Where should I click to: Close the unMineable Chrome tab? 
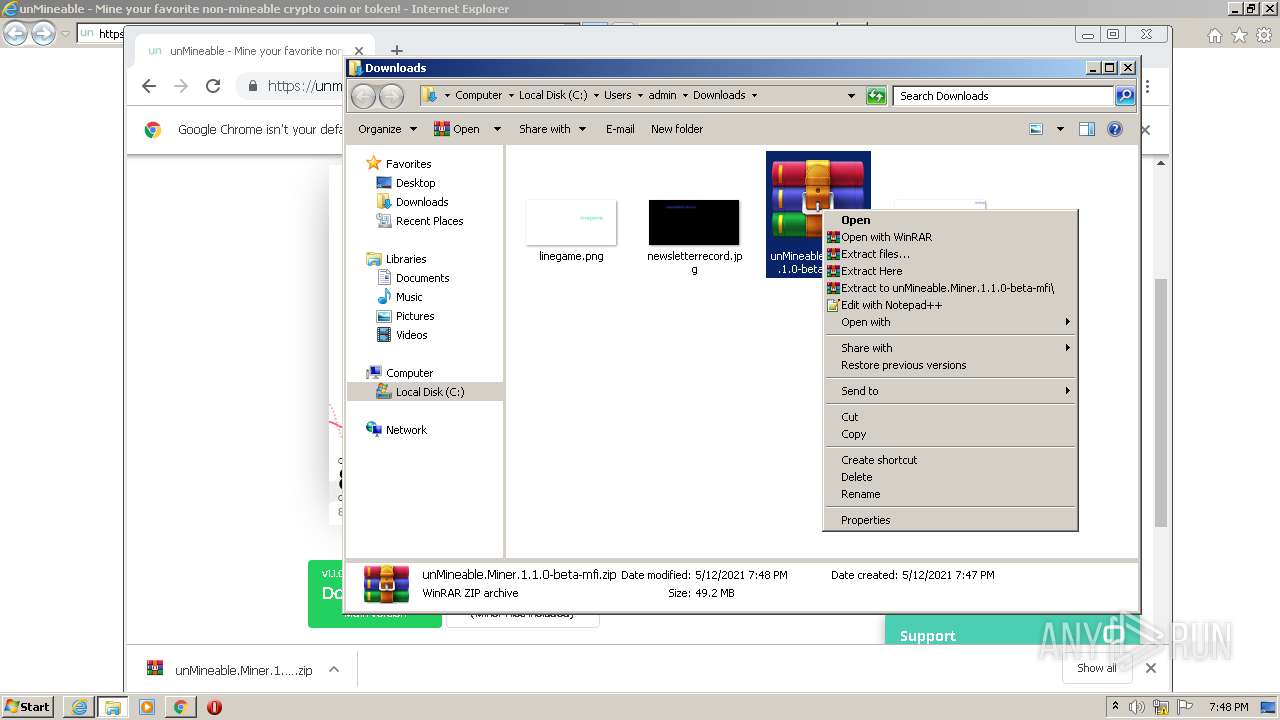point(359,51)
